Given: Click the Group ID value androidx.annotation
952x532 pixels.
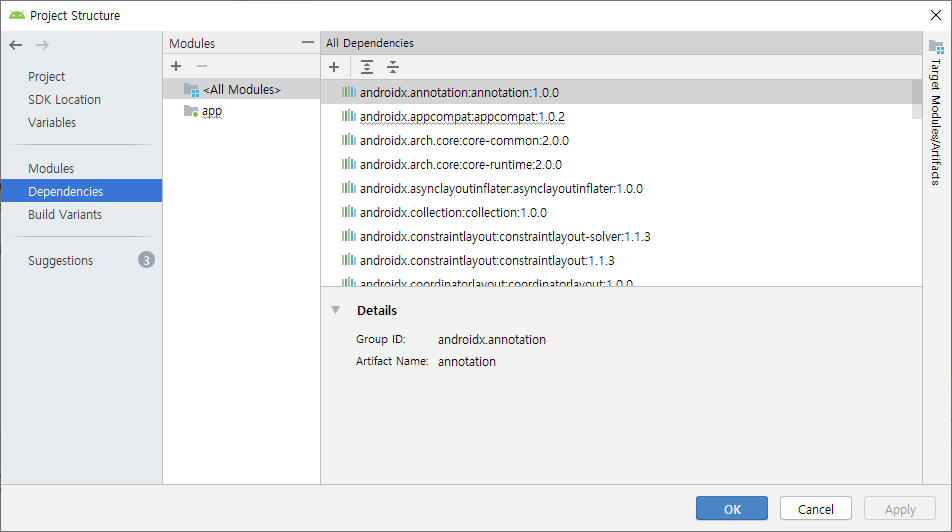Looking at the screenshot, I should (x=492, y=339).
